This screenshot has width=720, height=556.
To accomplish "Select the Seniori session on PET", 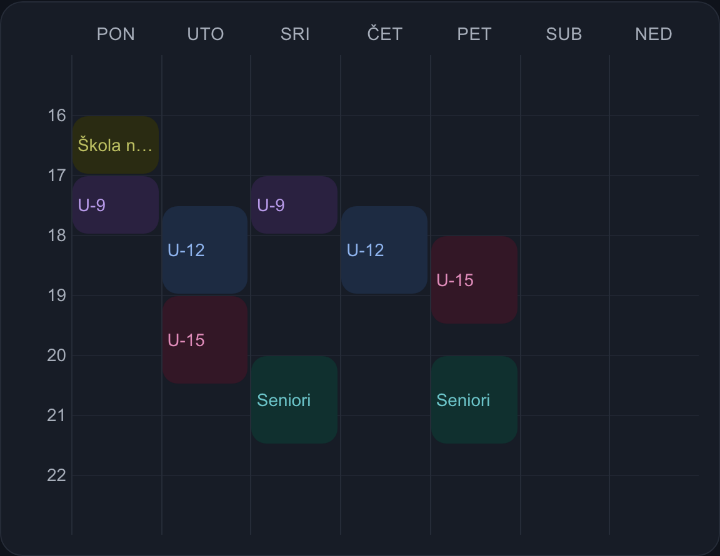I will [x=474, y=400].
